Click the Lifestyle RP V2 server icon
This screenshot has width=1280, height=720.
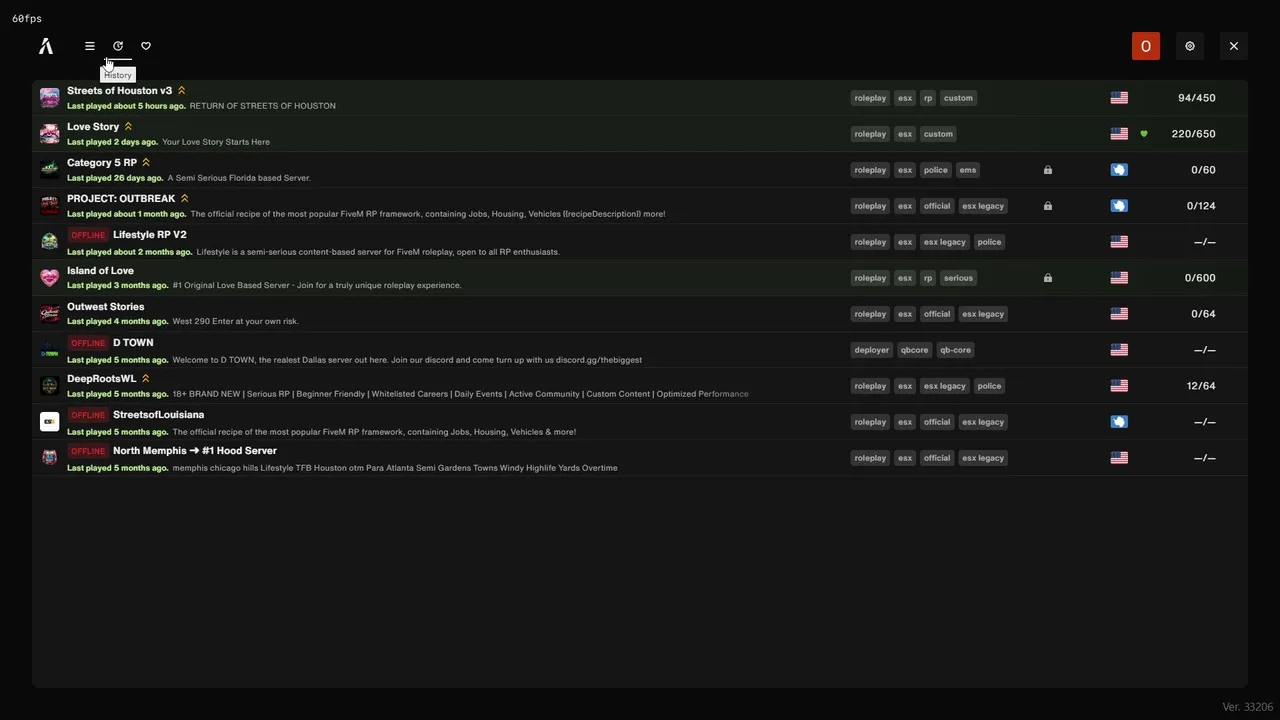(49, 242)
